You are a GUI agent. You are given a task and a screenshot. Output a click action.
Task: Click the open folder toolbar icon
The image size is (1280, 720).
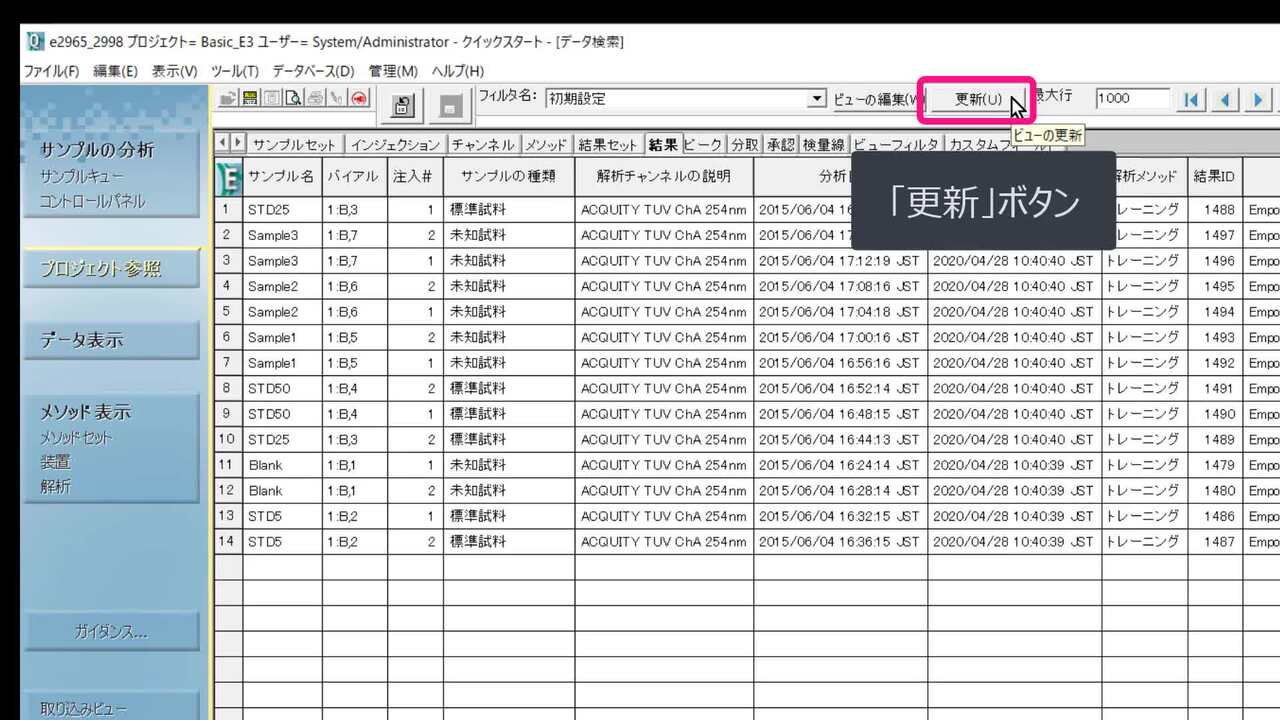pos(229,98)
